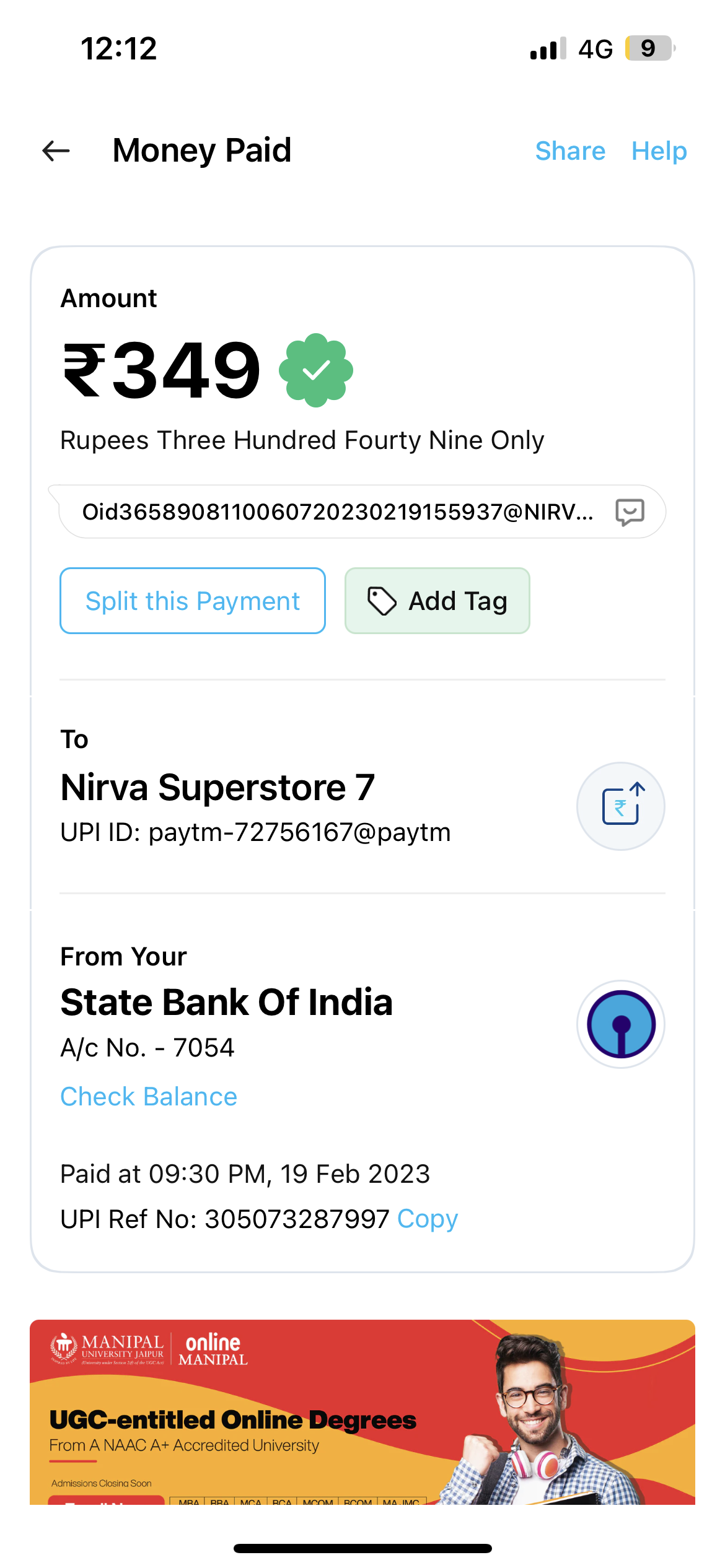Tap the Money Paid page title

click(x=202, y=150)
